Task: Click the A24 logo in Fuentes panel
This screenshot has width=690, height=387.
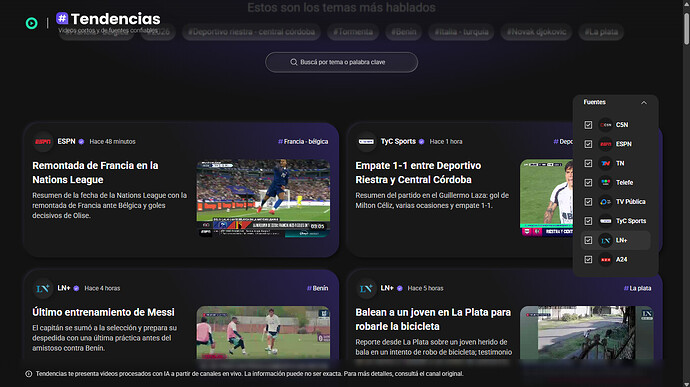Action: pyautogui.click(x=606, y=260)
